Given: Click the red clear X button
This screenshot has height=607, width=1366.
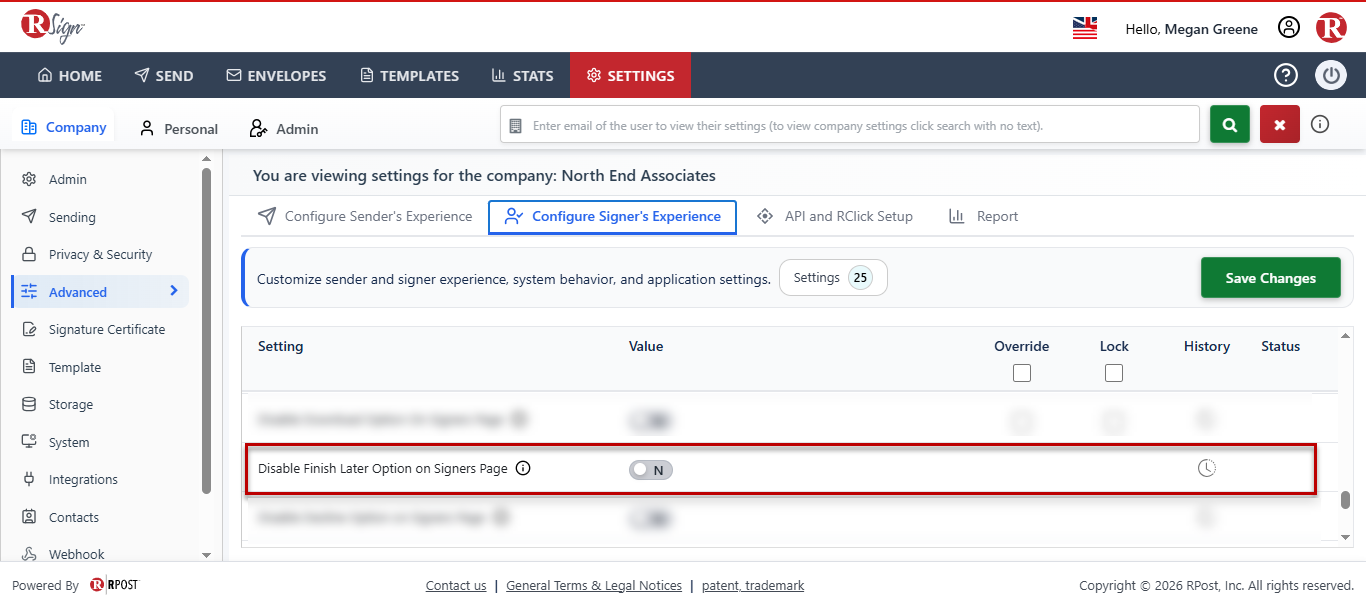Looking at the screenshot, I should click(x=1280, y=125).
